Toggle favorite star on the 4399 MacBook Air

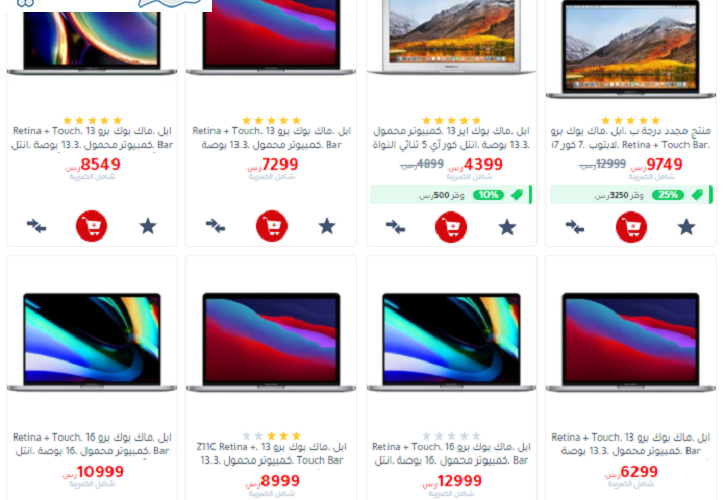tap(507, 227)
